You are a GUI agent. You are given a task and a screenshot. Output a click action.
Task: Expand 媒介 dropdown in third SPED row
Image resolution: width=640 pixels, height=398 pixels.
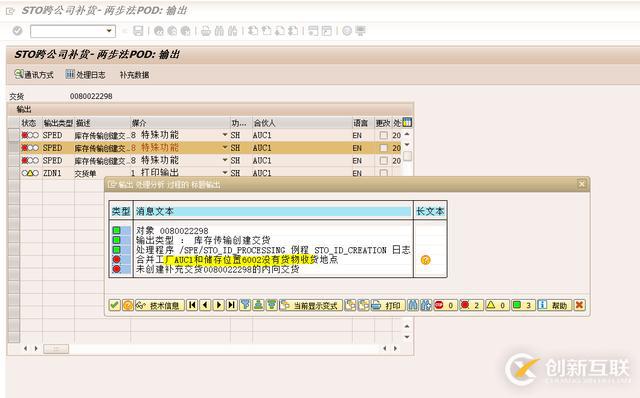tap(225, 160)
